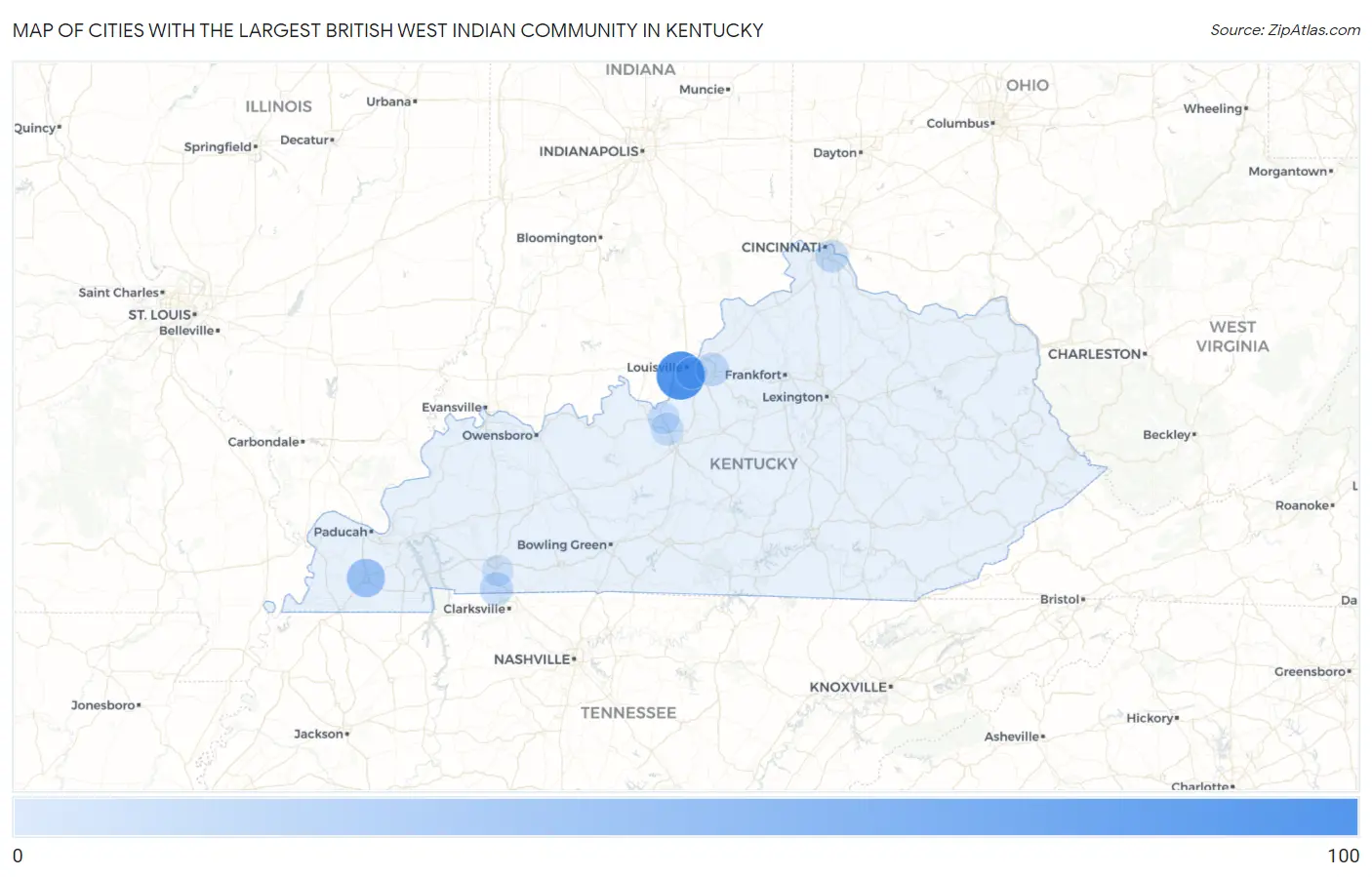Click the CHARLESTON city label
Screen dimensions: 1372x877
(x=1095, y=354)
